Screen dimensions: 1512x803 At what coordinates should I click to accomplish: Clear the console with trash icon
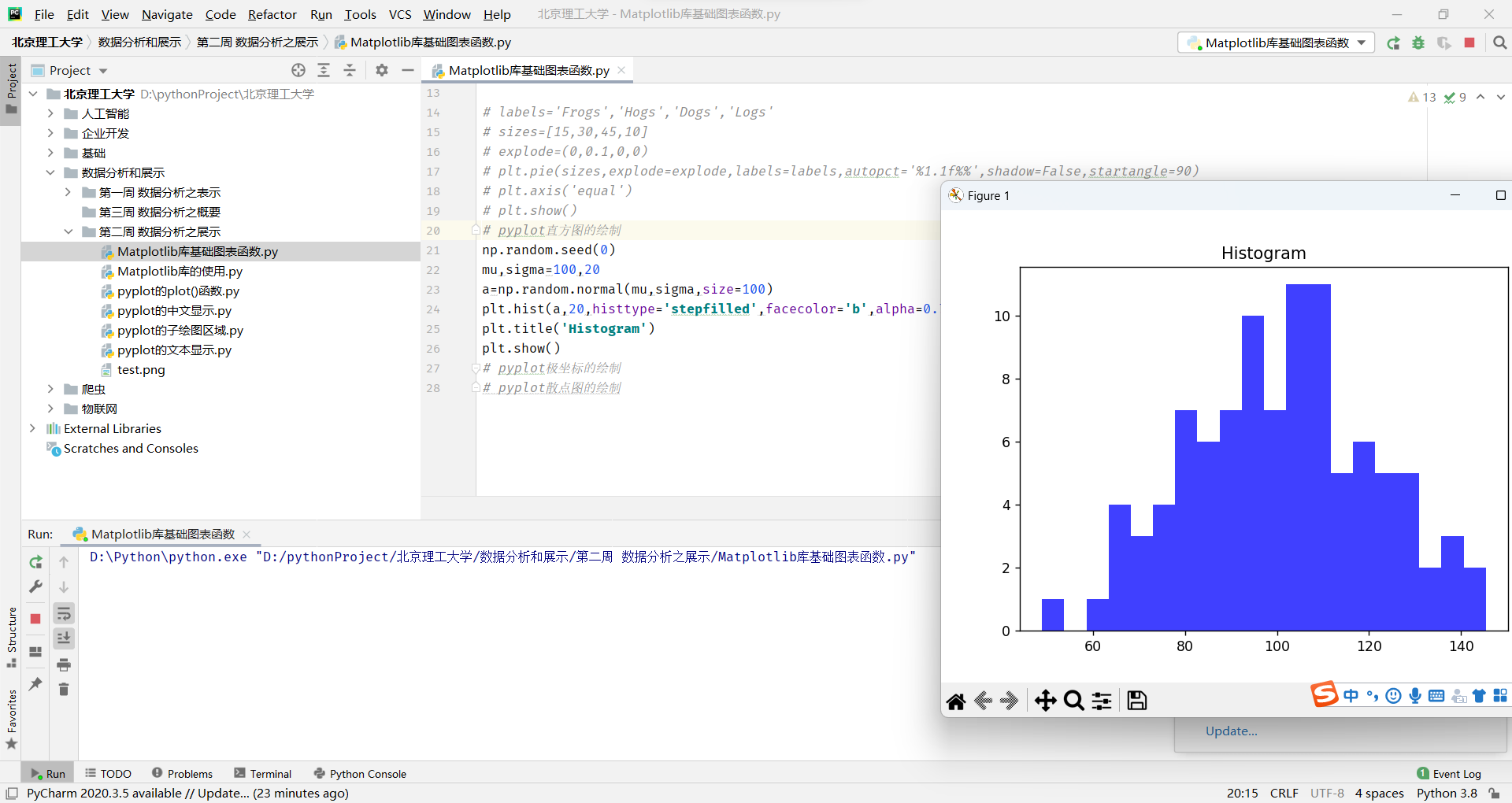[64, 690]
